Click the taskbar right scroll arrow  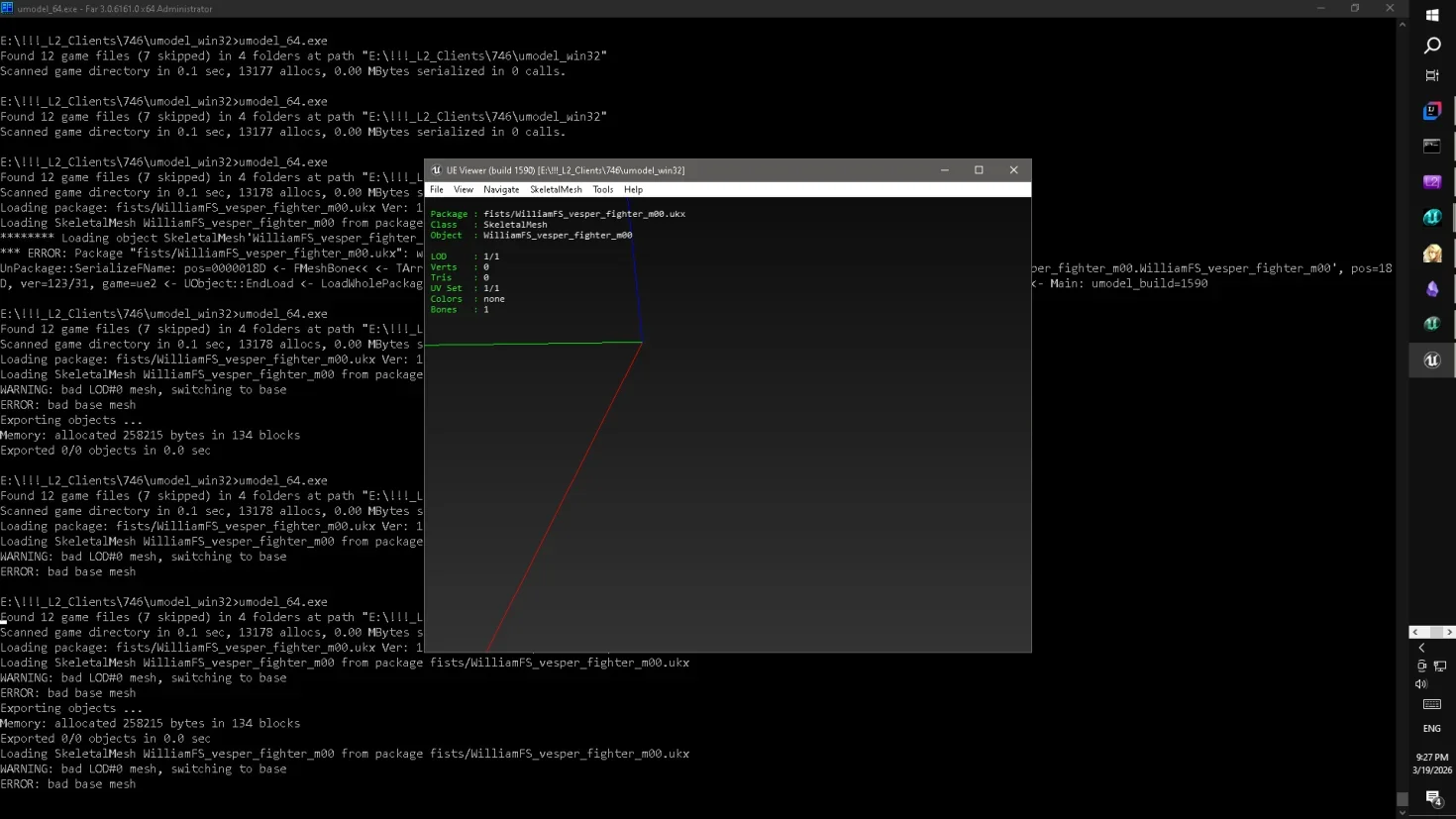click(1449, 632)
